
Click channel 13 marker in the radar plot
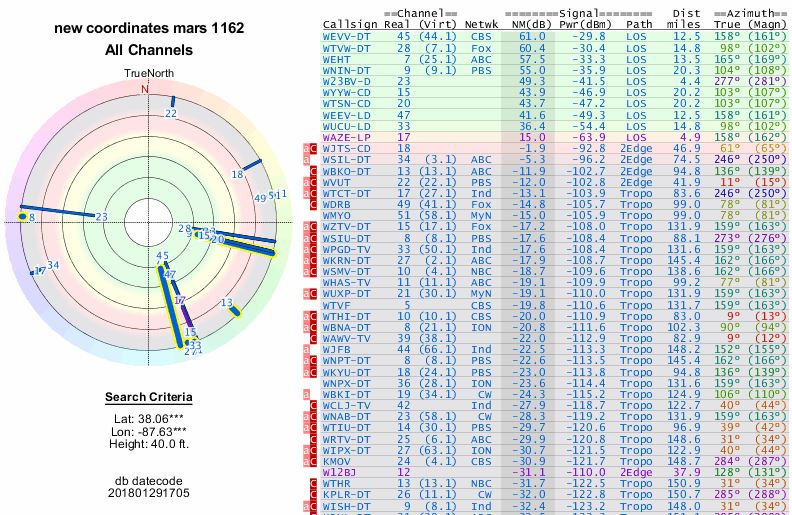click(228, 302)
